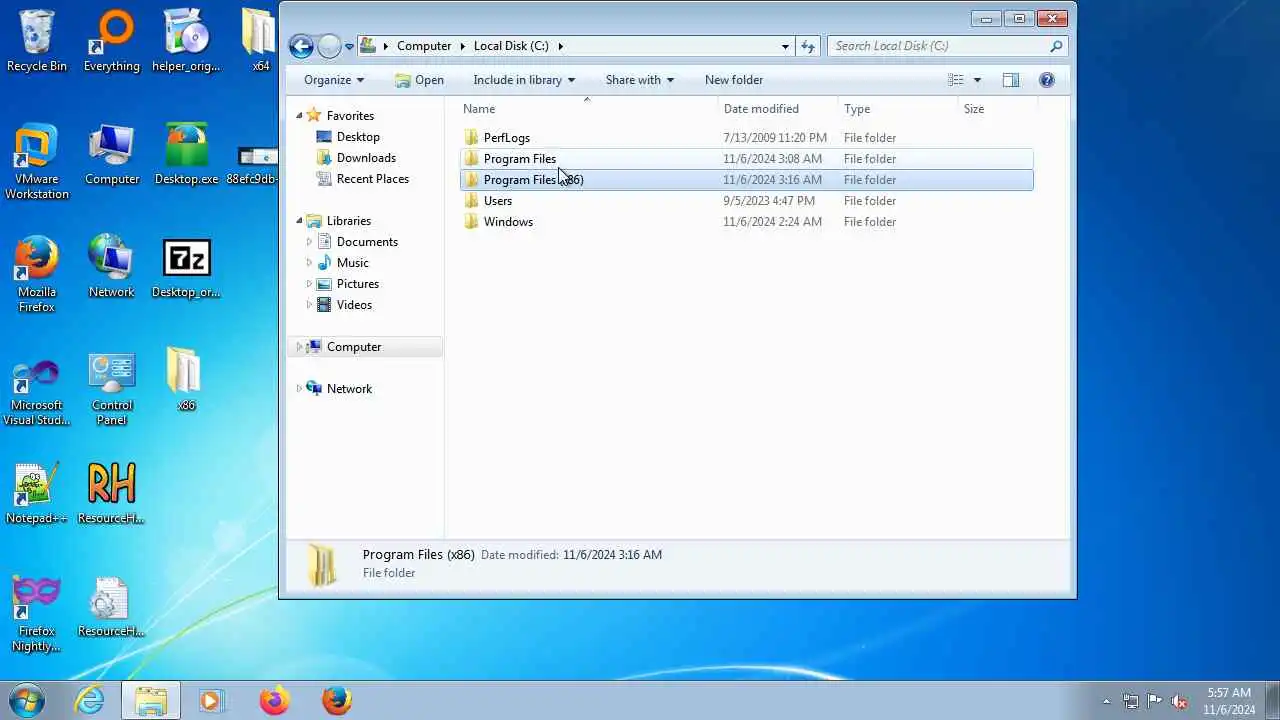Expand Documents library node
Screen dimensions: 1280x720
309,242
